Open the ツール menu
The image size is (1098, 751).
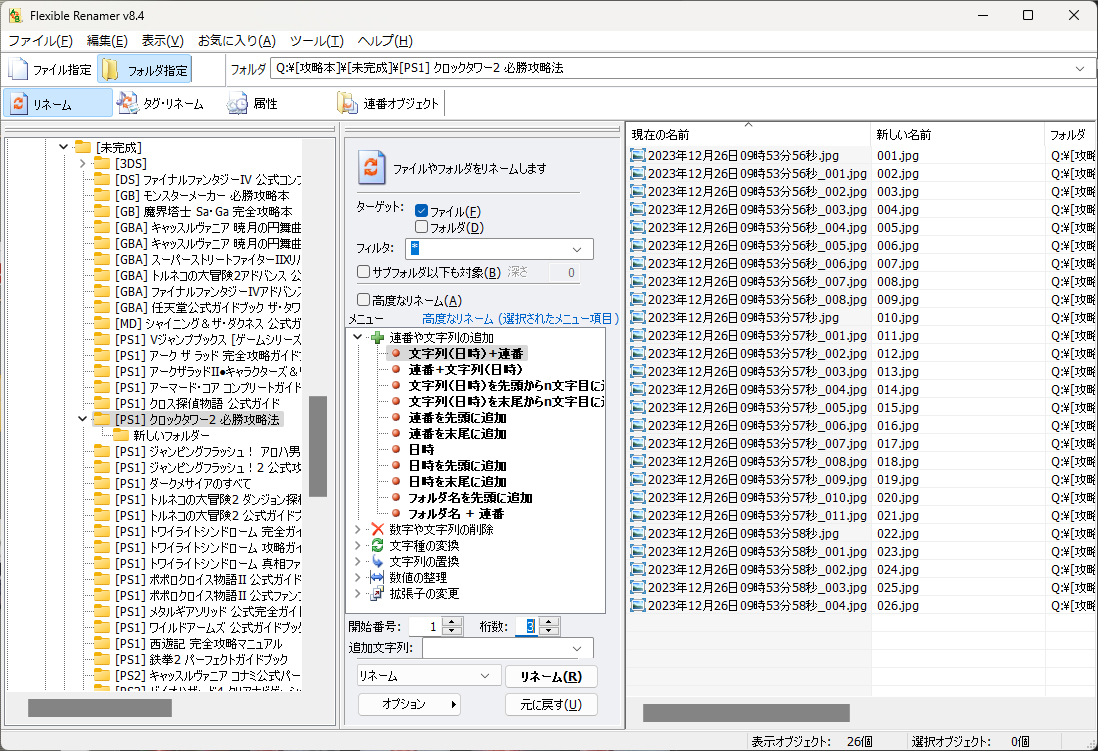[x=316, y=41]
